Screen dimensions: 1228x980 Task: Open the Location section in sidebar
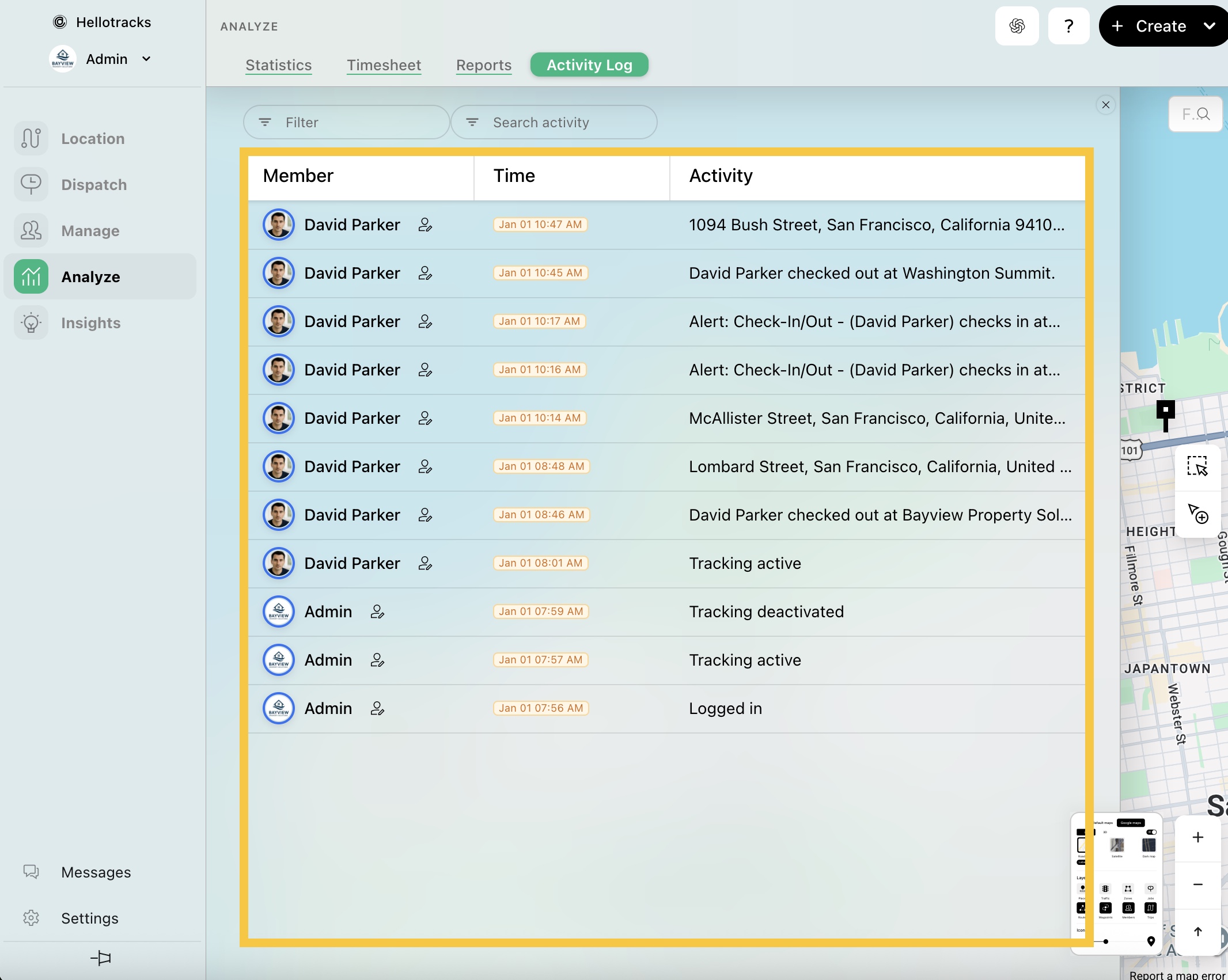[x=92, y=139]
